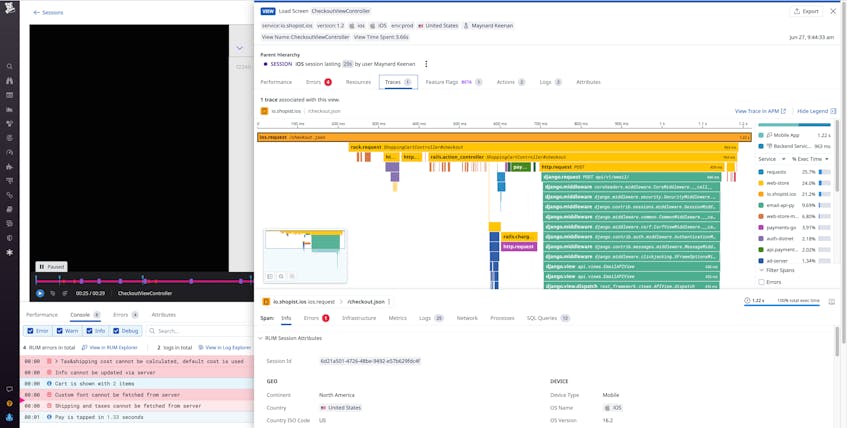Open the chat bubble sidebar icon
Image resolution: width=847 pixels, height=428 pixels.
10,389
